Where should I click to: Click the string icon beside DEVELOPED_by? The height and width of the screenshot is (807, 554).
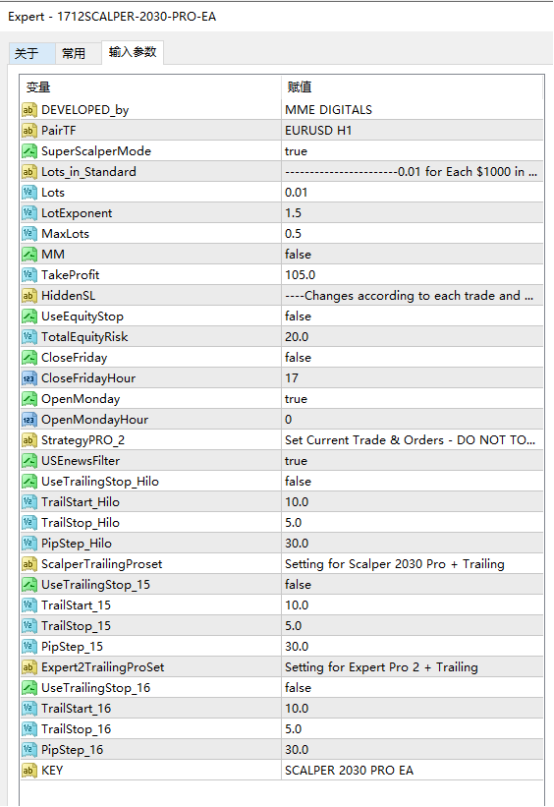coord(29,110)
